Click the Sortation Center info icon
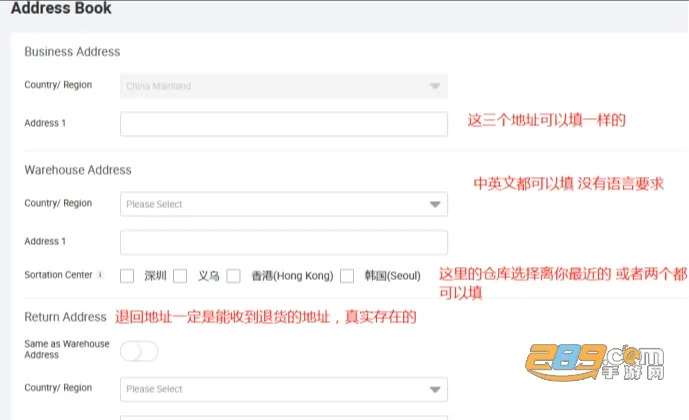 (100, 275)
